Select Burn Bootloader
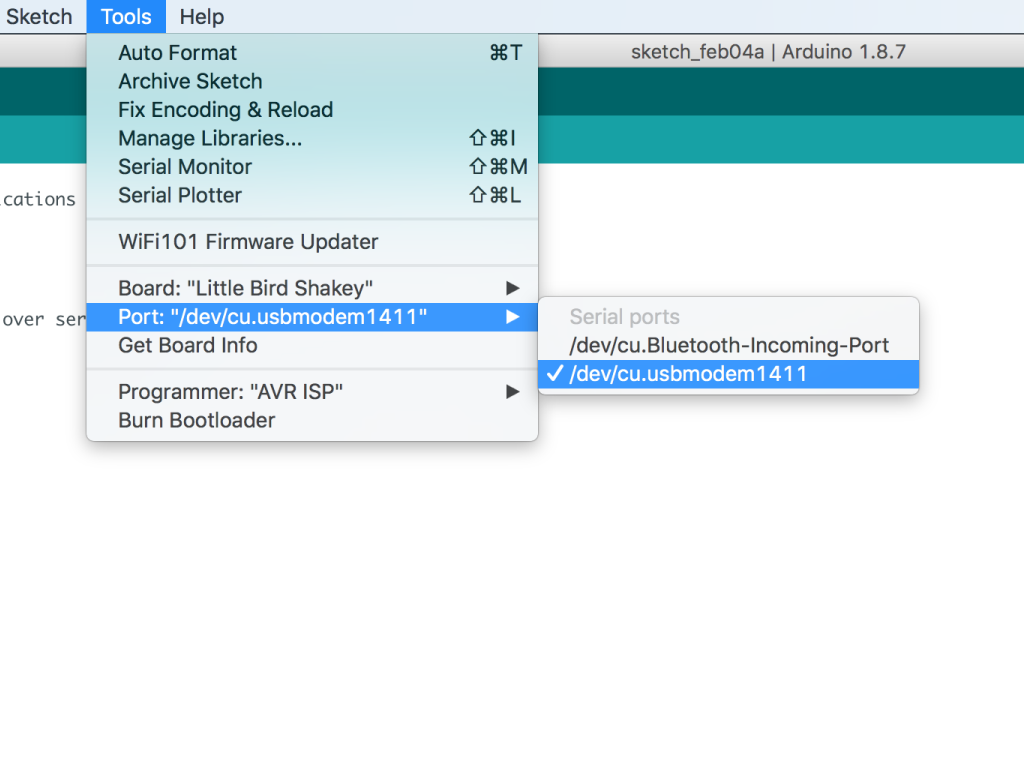The width and height of the screenshot is (1024, 768). click(312, 421)
